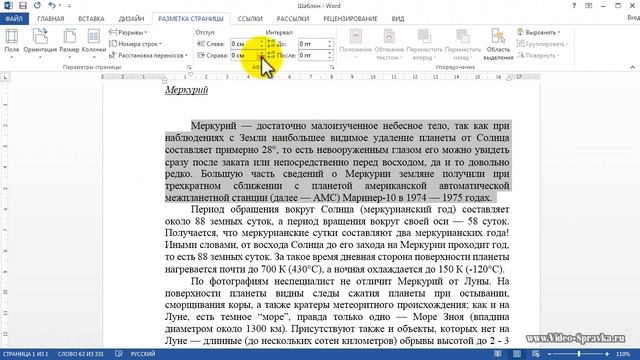Click the Слева indent input field
Screen dimensions: 640x360
244,44
